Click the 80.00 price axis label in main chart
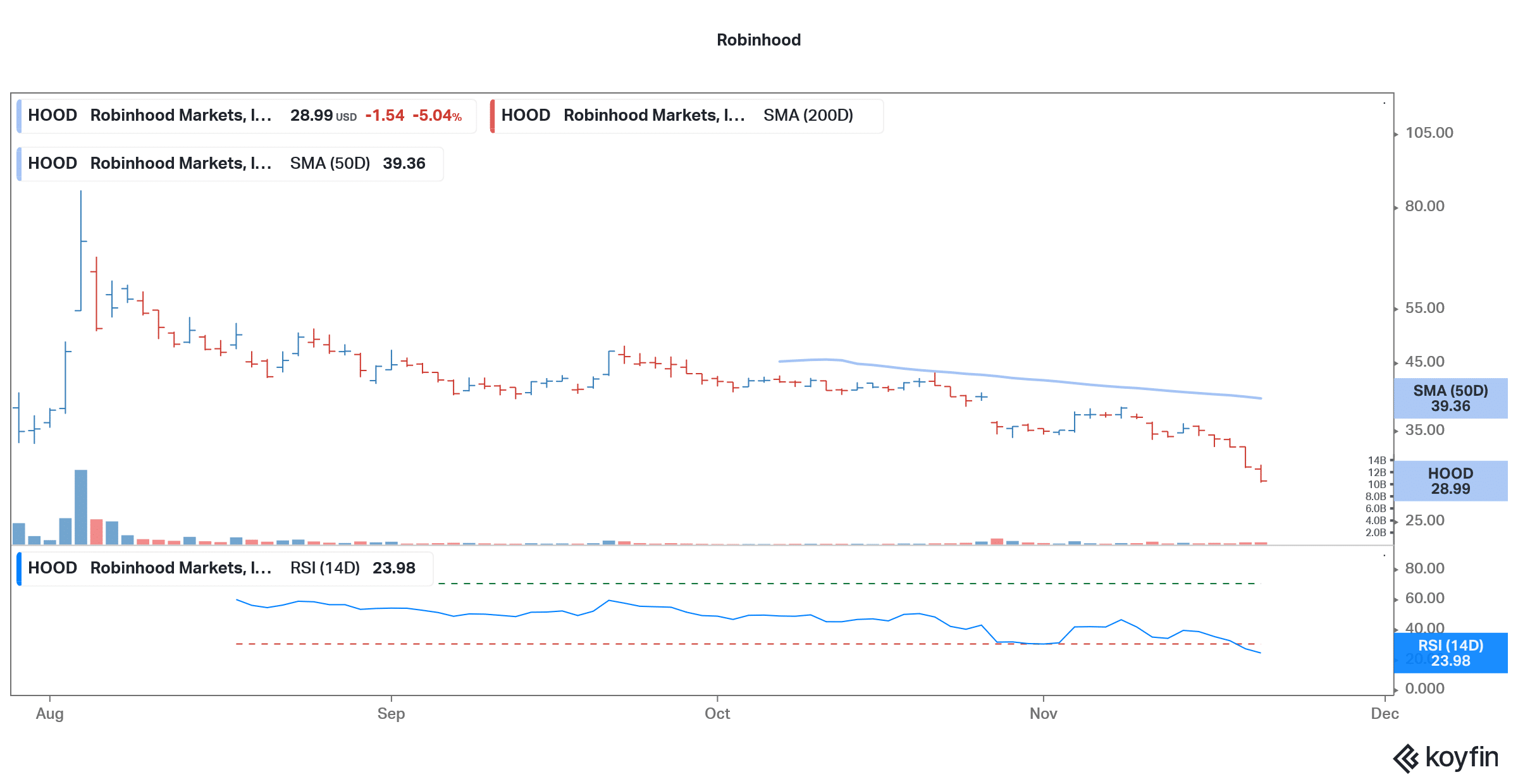The image size is (1518, 784). click(x=1424, y=206)
